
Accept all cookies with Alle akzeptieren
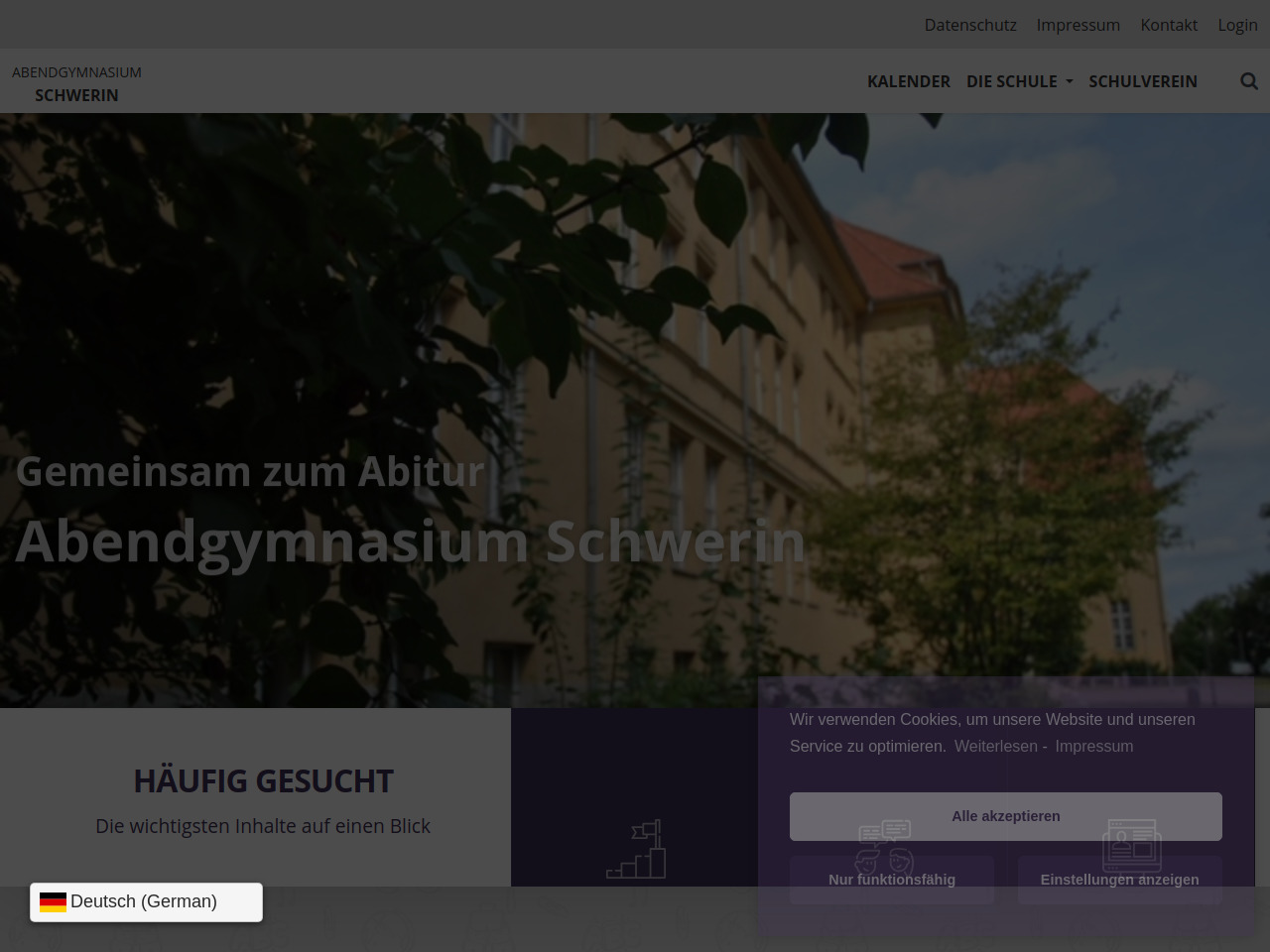(1005, 816)
